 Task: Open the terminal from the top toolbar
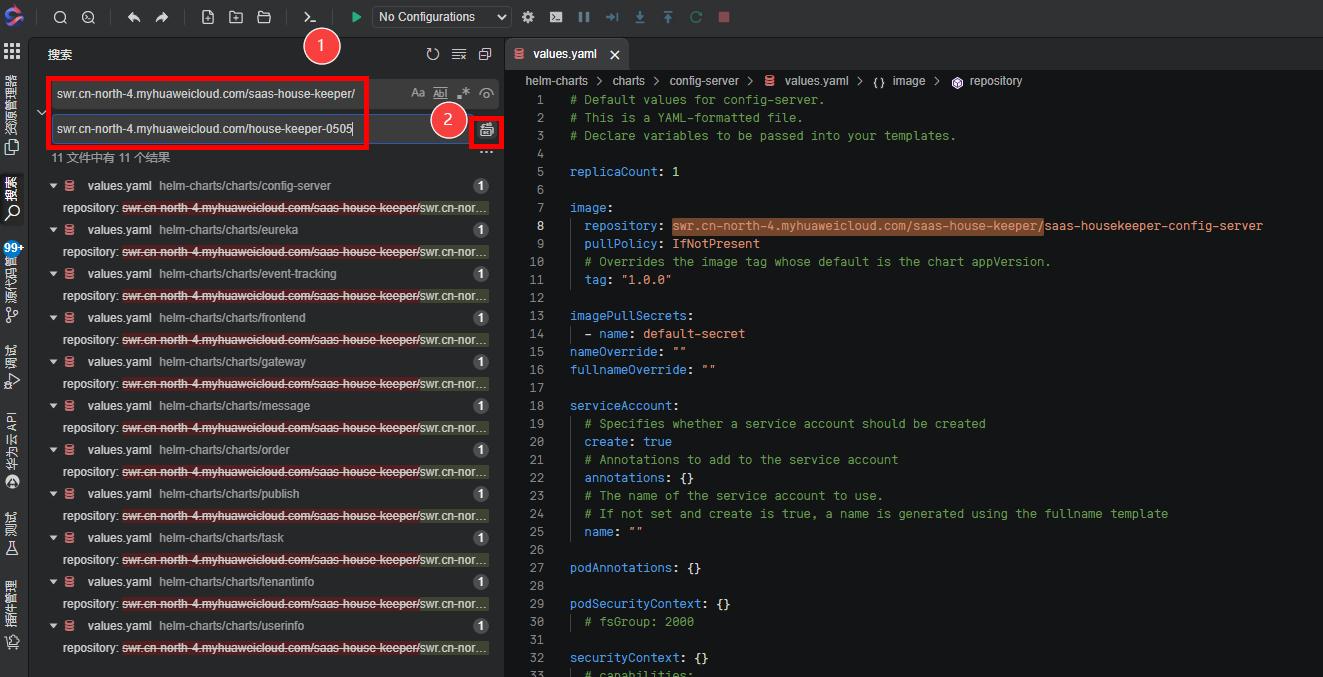coord(310,17)
